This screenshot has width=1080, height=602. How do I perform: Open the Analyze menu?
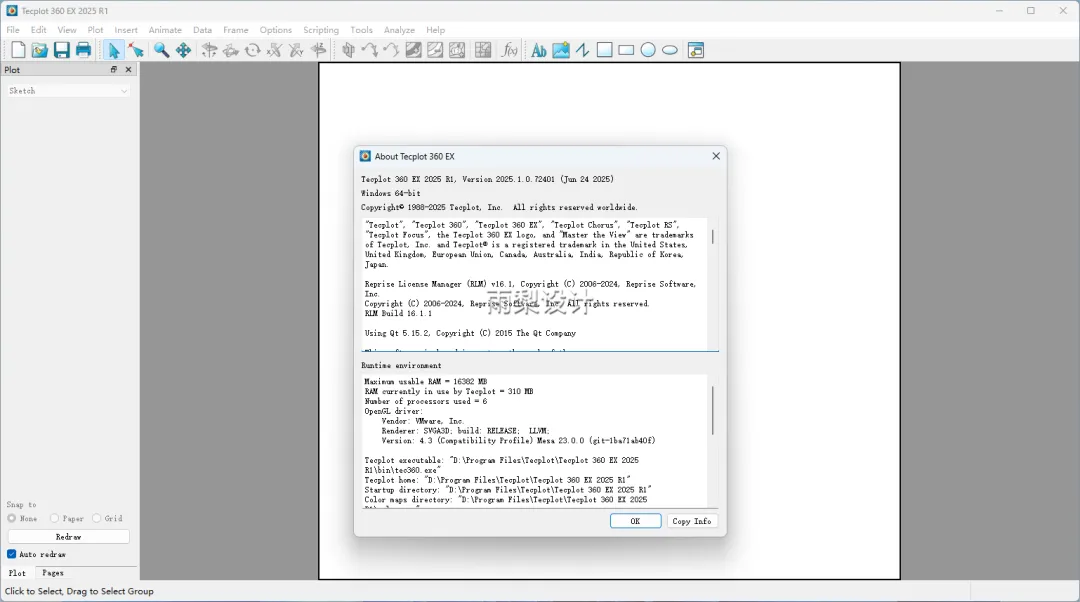(x=399, y=30)
